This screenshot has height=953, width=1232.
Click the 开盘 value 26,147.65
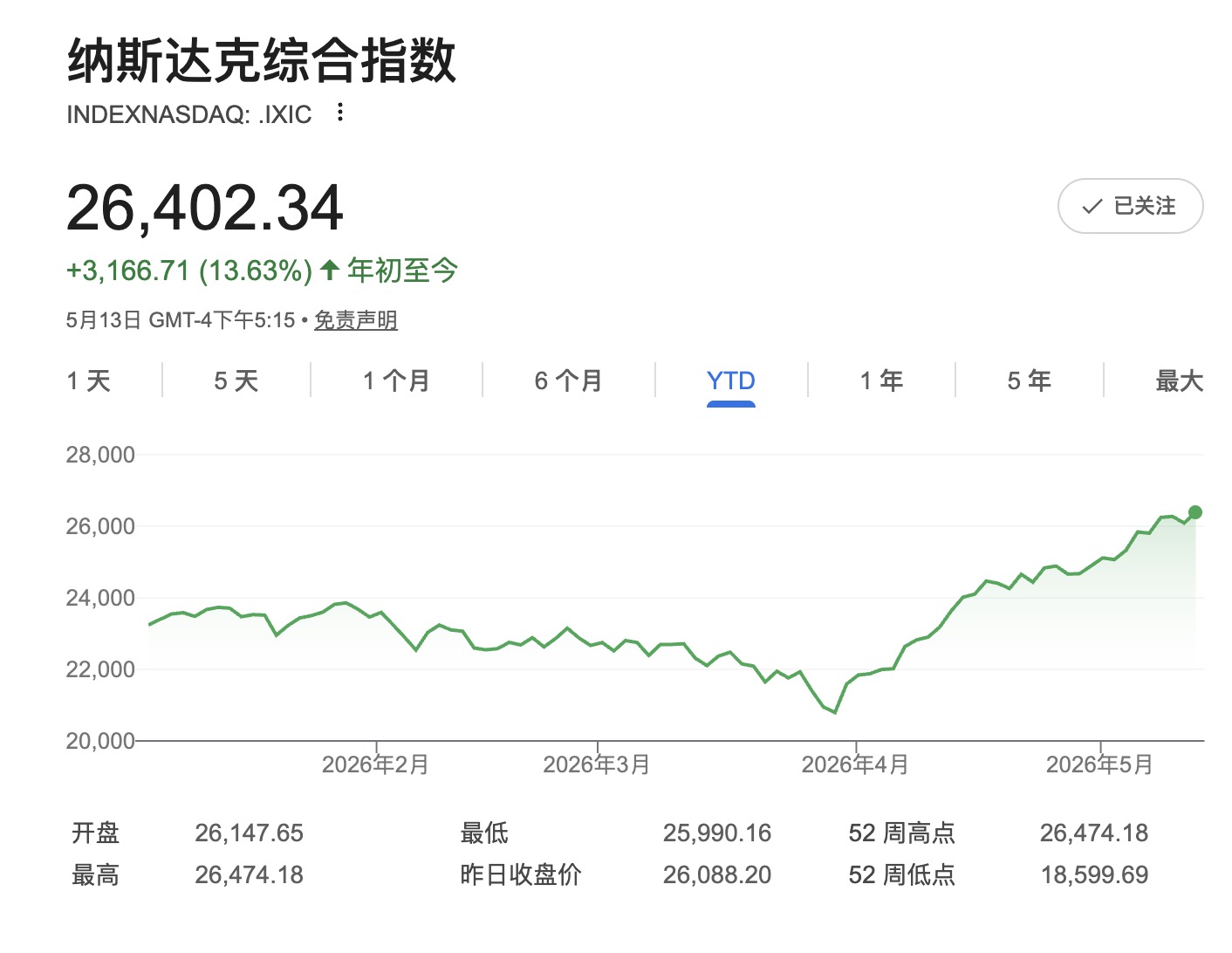pyautogui.click(x=249, y=833)
